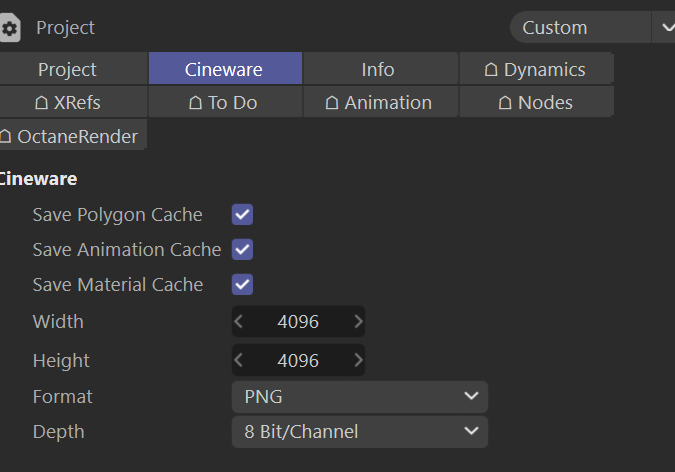Select the Cineware tab
The width and height of the screenshot is (675, 472).
pyautogui.click(x=224, y=69)
